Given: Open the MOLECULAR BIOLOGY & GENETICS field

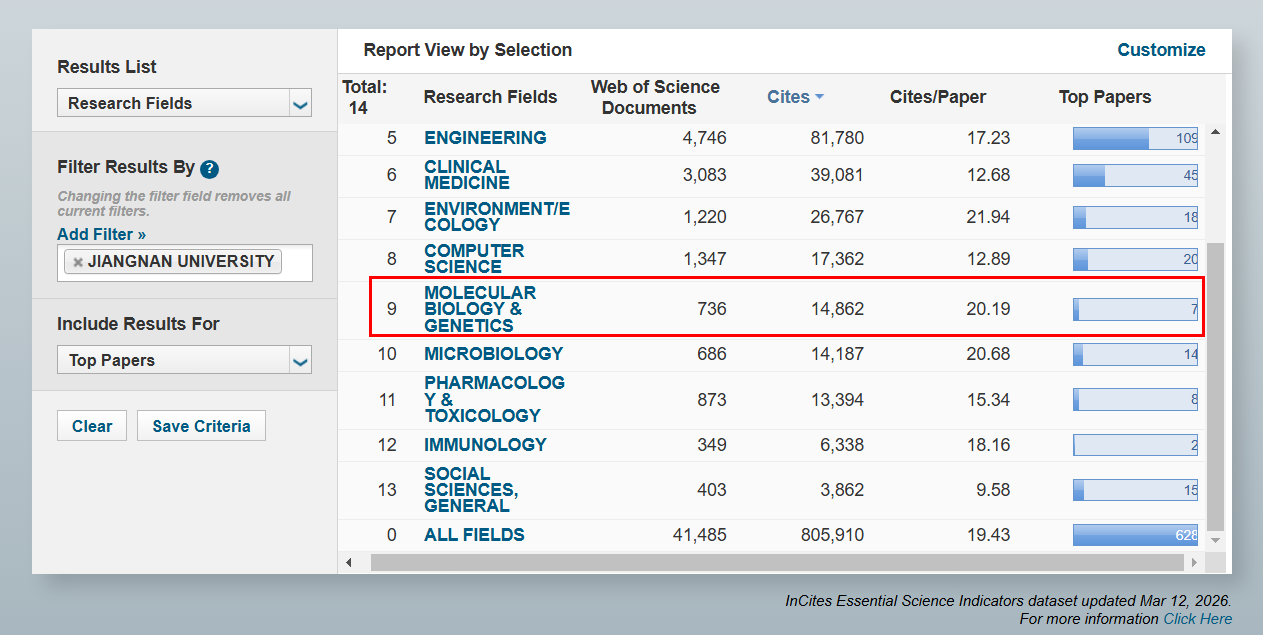Looking at the screenshot, I should [x=480, y=309].
